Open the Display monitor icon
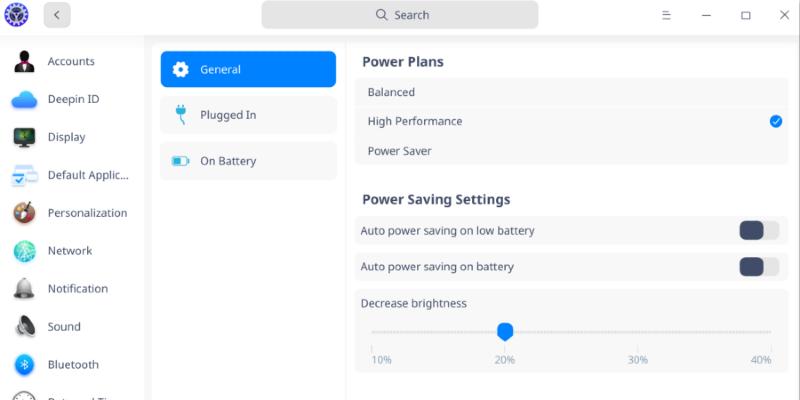The width and height of the screenshot is (800, 400). click(25, 137)
